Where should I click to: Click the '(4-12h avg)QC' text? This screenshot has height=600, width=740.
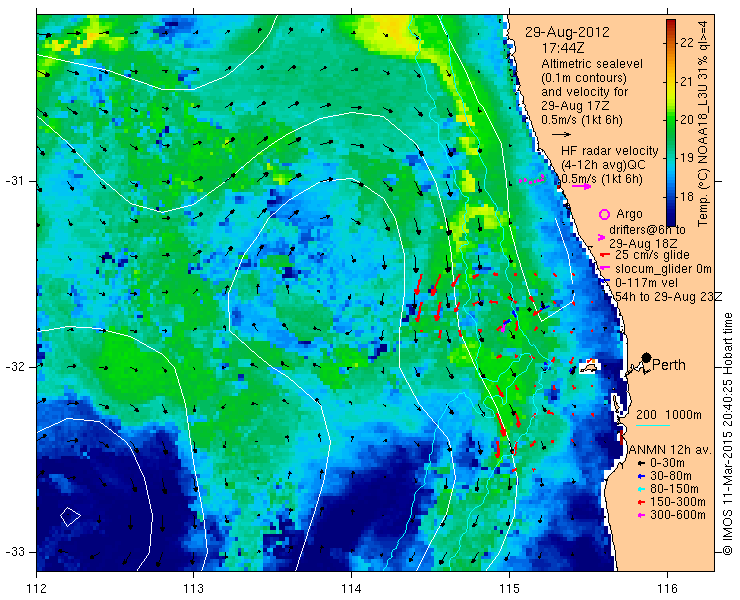[x=602, y=165]
